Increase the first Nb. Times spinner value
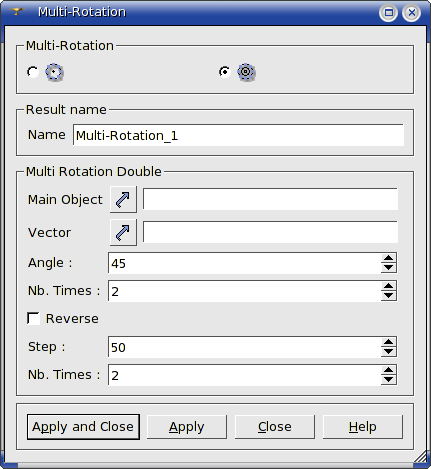The image size is (431, 469). [x=388, y=286]
